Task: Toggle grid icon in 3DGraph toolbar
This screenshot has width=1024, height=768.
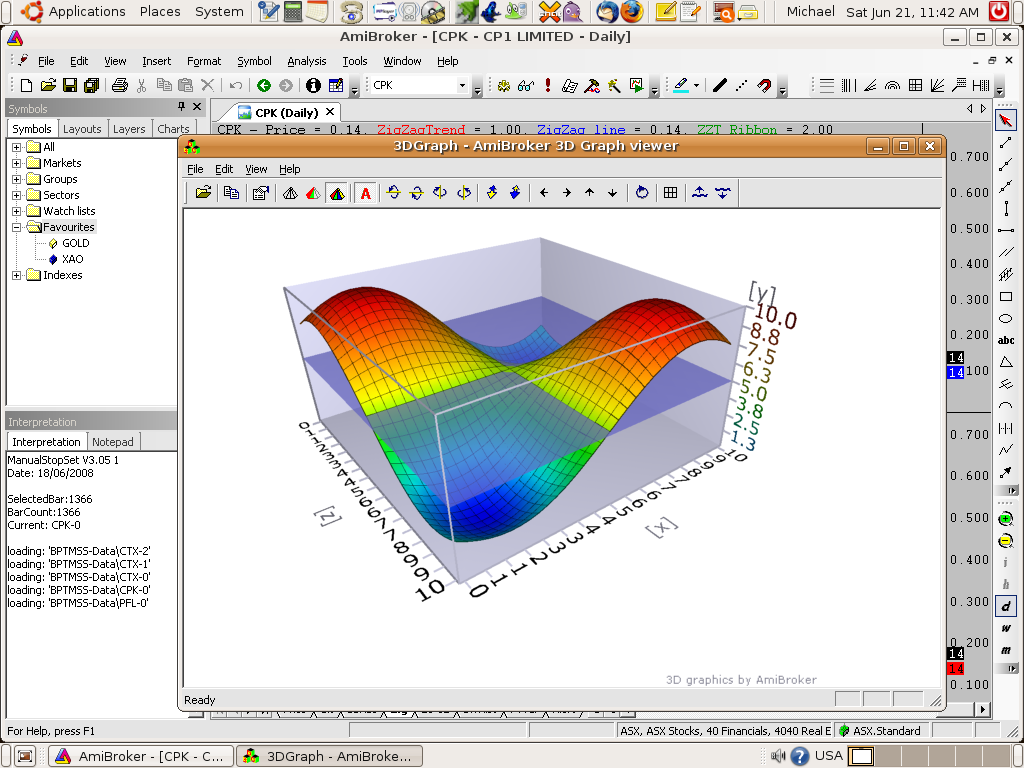Action: (670, 193)
